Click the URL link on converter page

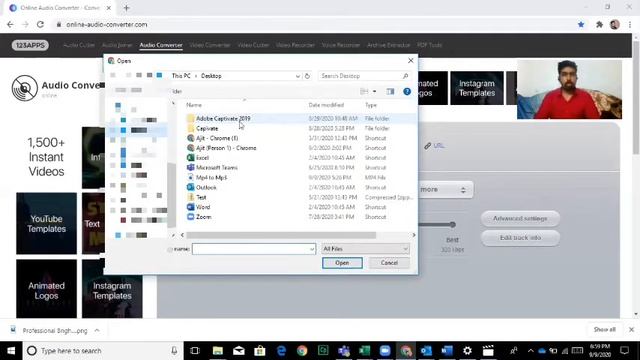point(438,146)
